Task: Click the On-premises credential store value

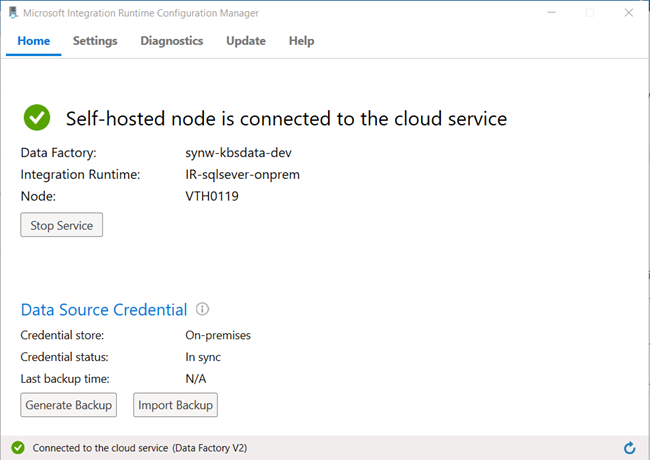Action: 218,335
